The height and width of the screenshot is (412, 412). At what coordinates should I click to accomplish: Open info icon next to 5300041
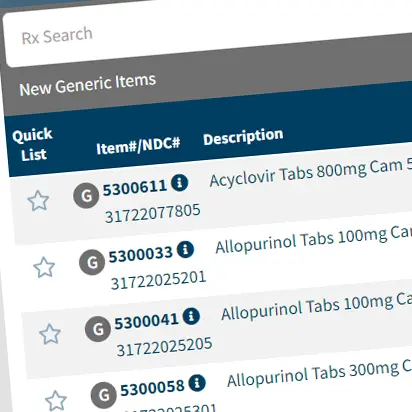[191, 316]
